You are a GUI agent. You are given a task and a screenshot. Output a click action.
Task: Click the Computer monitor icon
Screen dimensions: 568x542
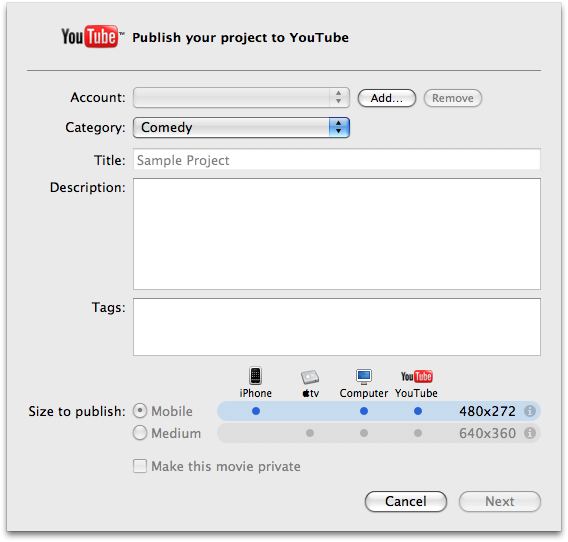pos(364,377)
